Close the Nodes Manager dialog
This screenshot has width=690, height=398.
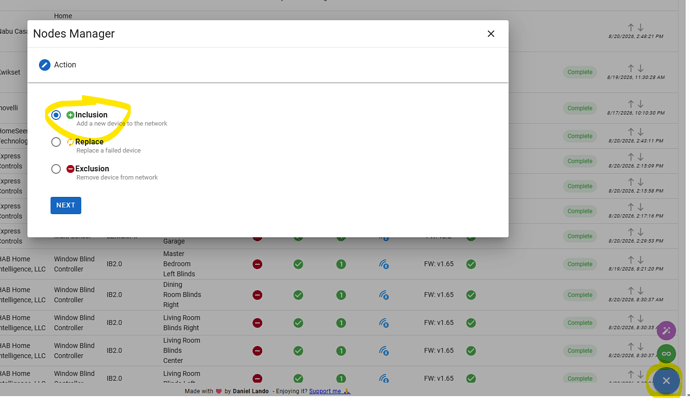(x=491, y=34)
